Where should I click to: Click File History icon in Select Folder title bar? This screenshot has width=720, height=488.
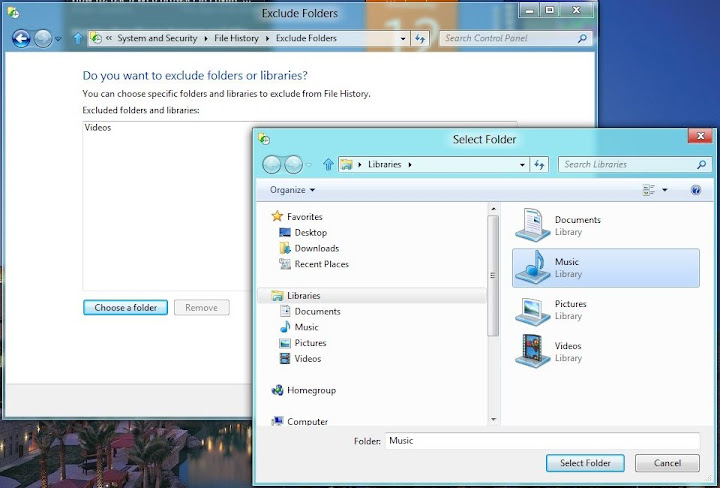pyautogui.click(x=264, y=139)
